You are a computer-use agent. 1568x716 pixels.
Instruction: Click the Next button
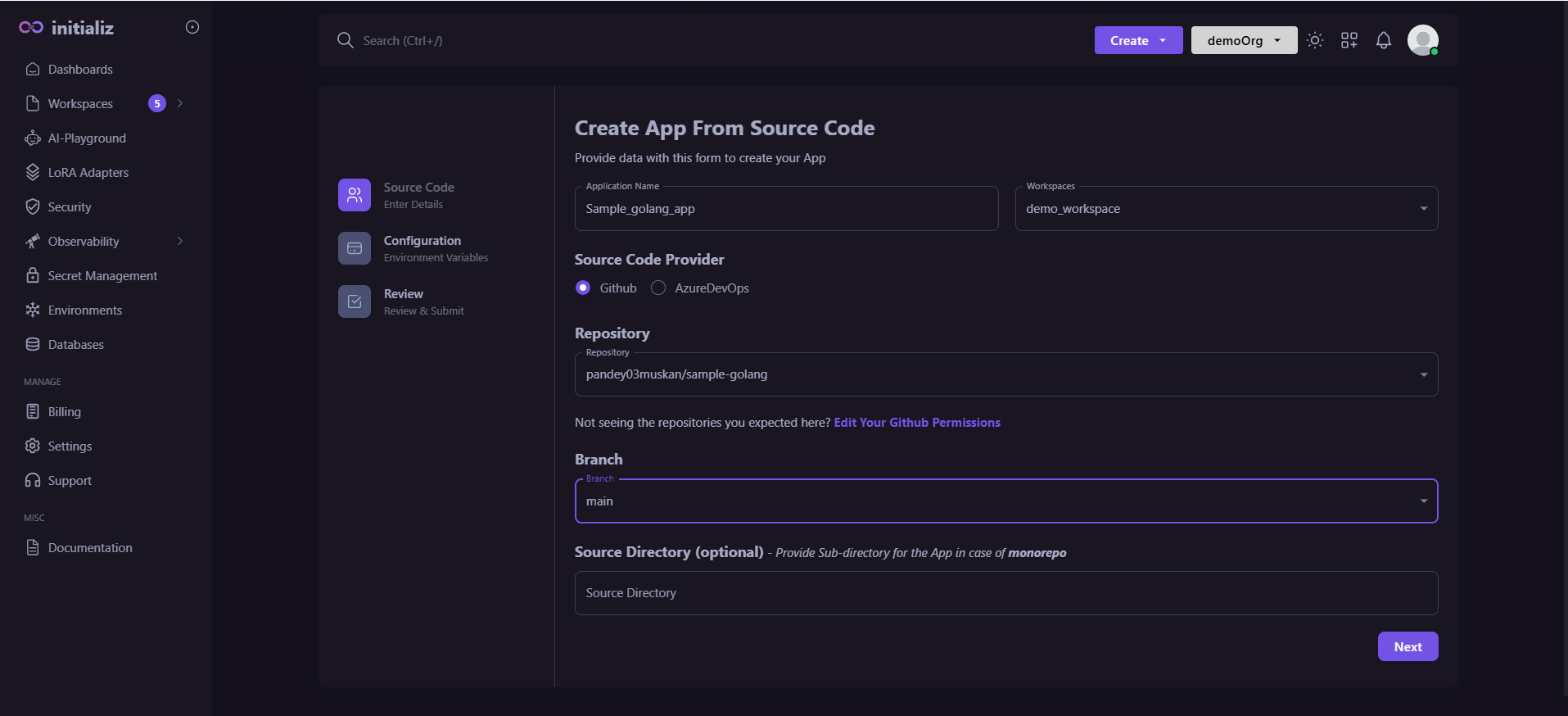1408,646
